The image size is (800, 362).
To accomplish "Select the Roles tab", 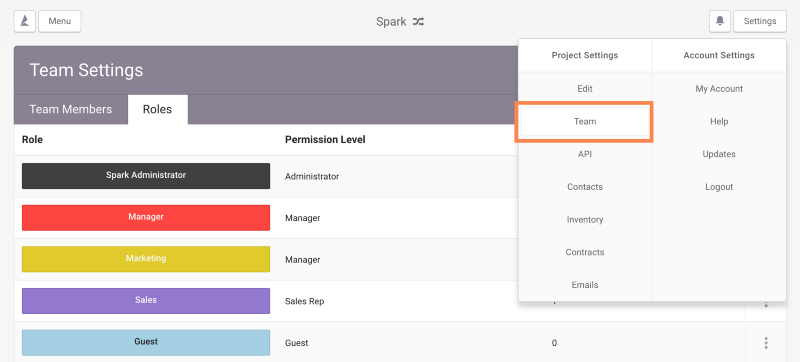I will 157,109.
